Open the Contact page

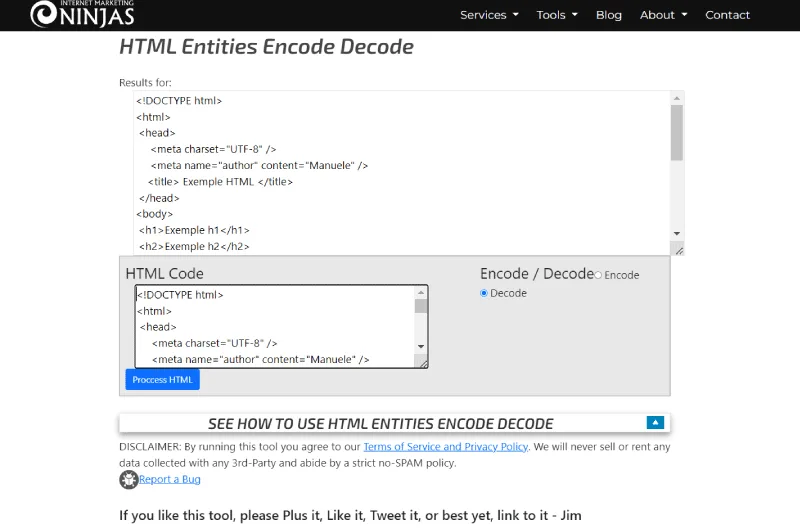727,15
